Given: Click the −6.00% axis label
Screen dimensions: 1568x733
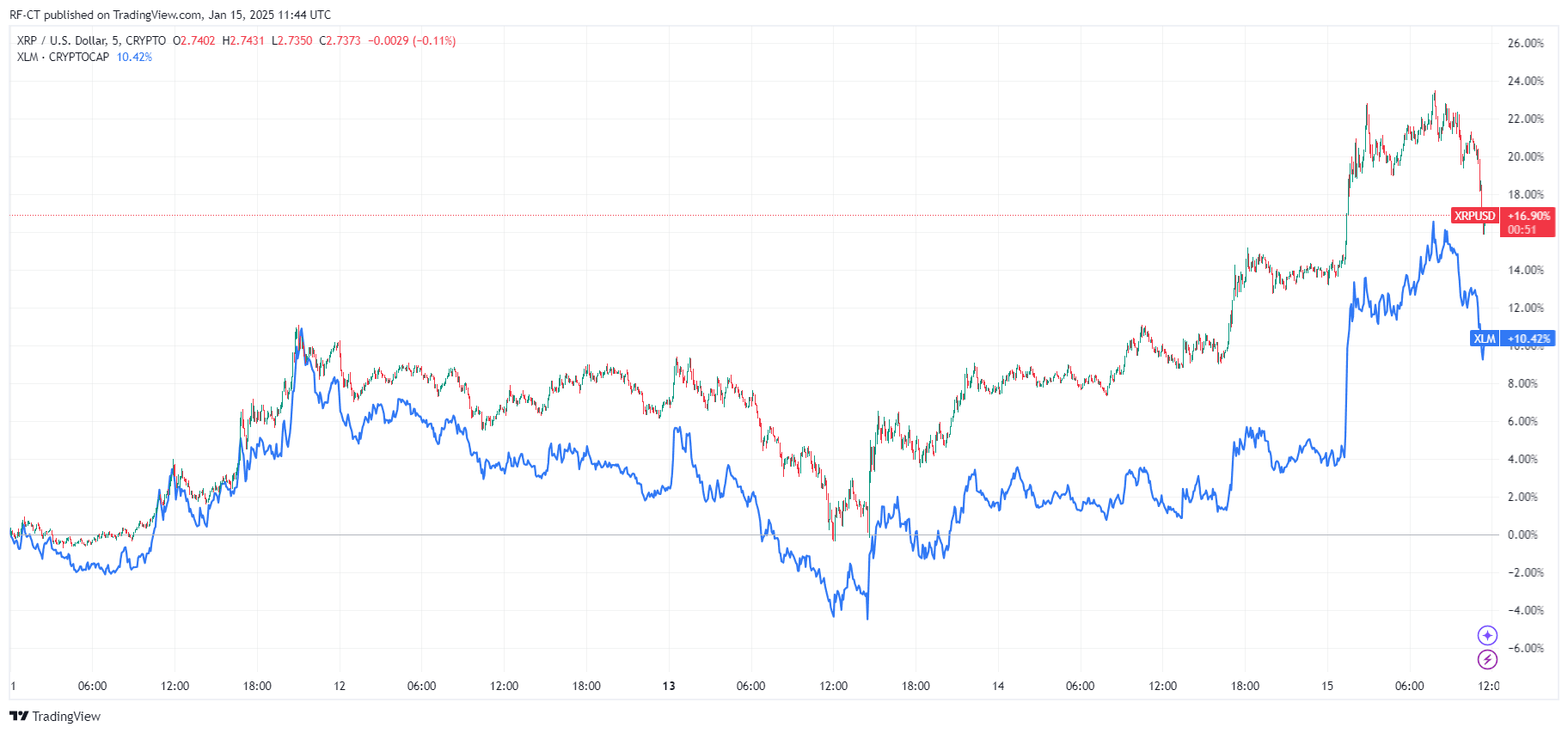Looking at the screenshot, I should (1526, 648).
